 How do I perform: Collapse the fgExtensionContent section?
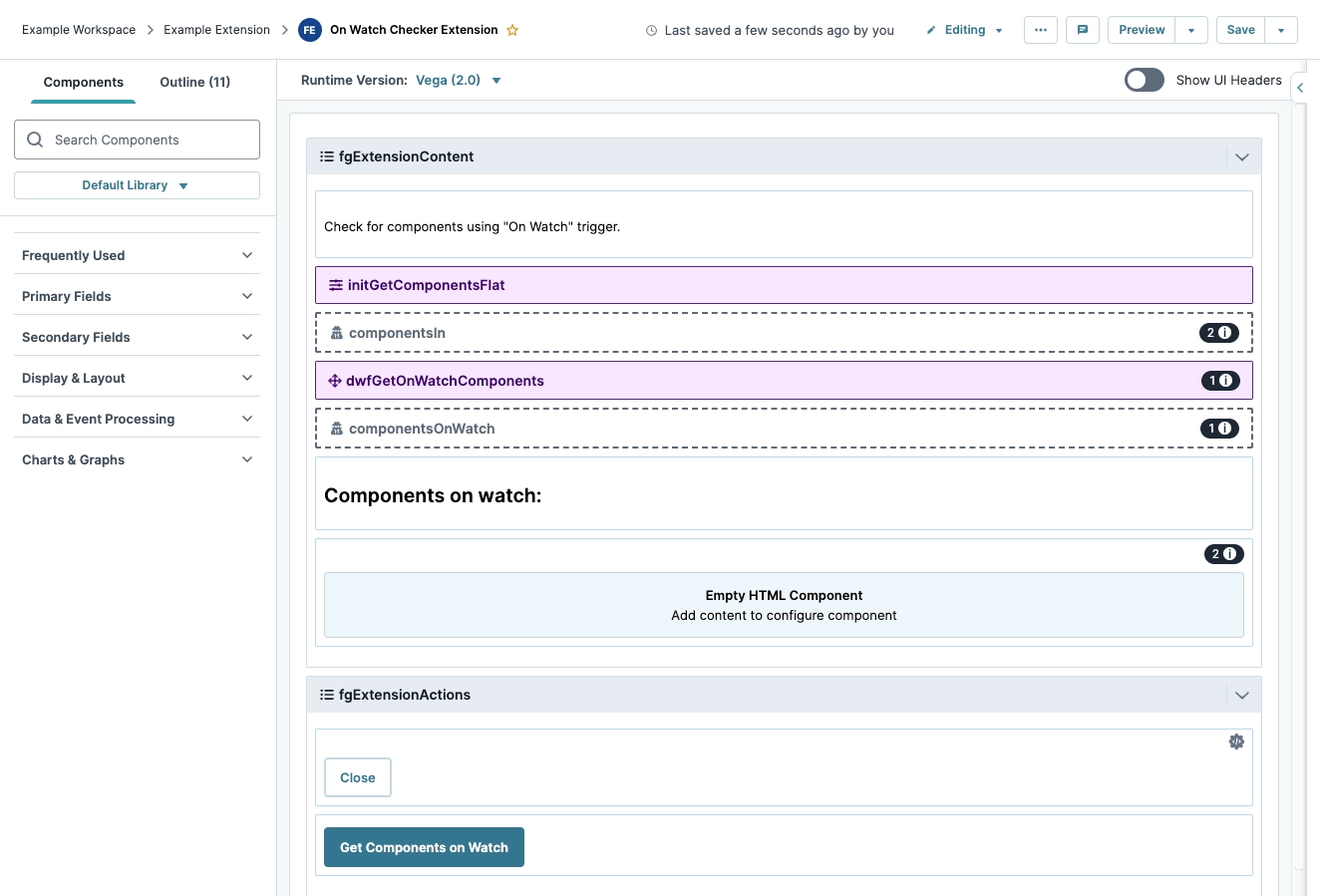coord(1241,156)
